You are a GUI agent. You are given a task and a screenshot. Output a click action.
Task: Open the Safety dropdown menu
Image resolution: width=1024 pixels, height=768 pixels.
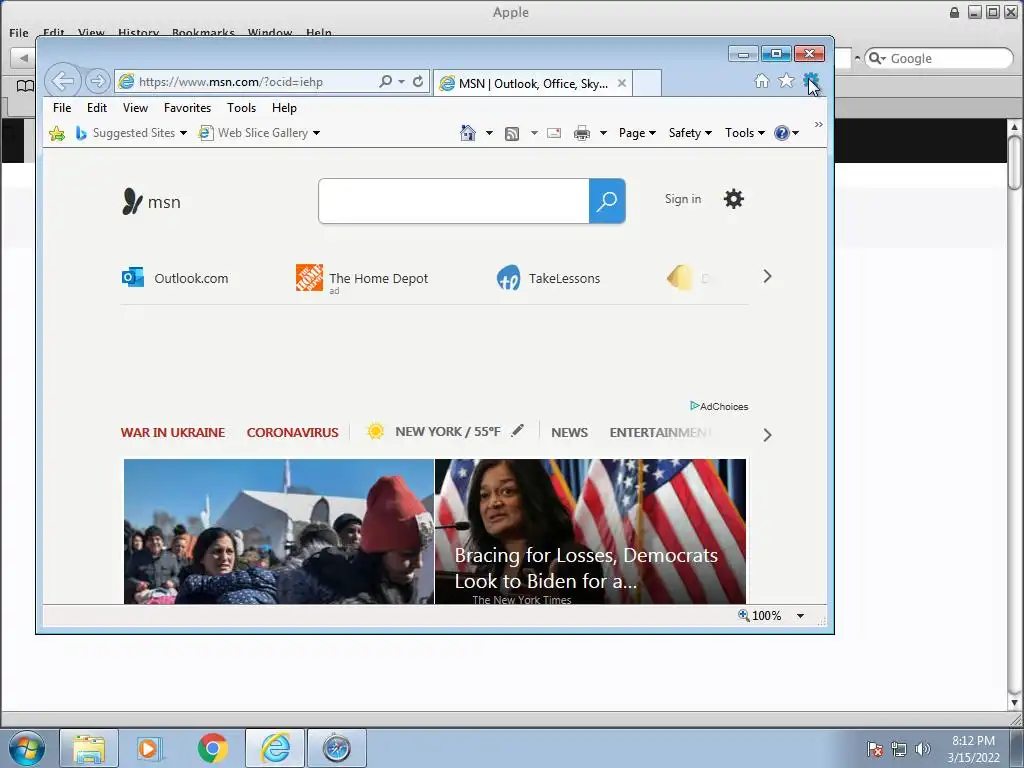point(690,133)
